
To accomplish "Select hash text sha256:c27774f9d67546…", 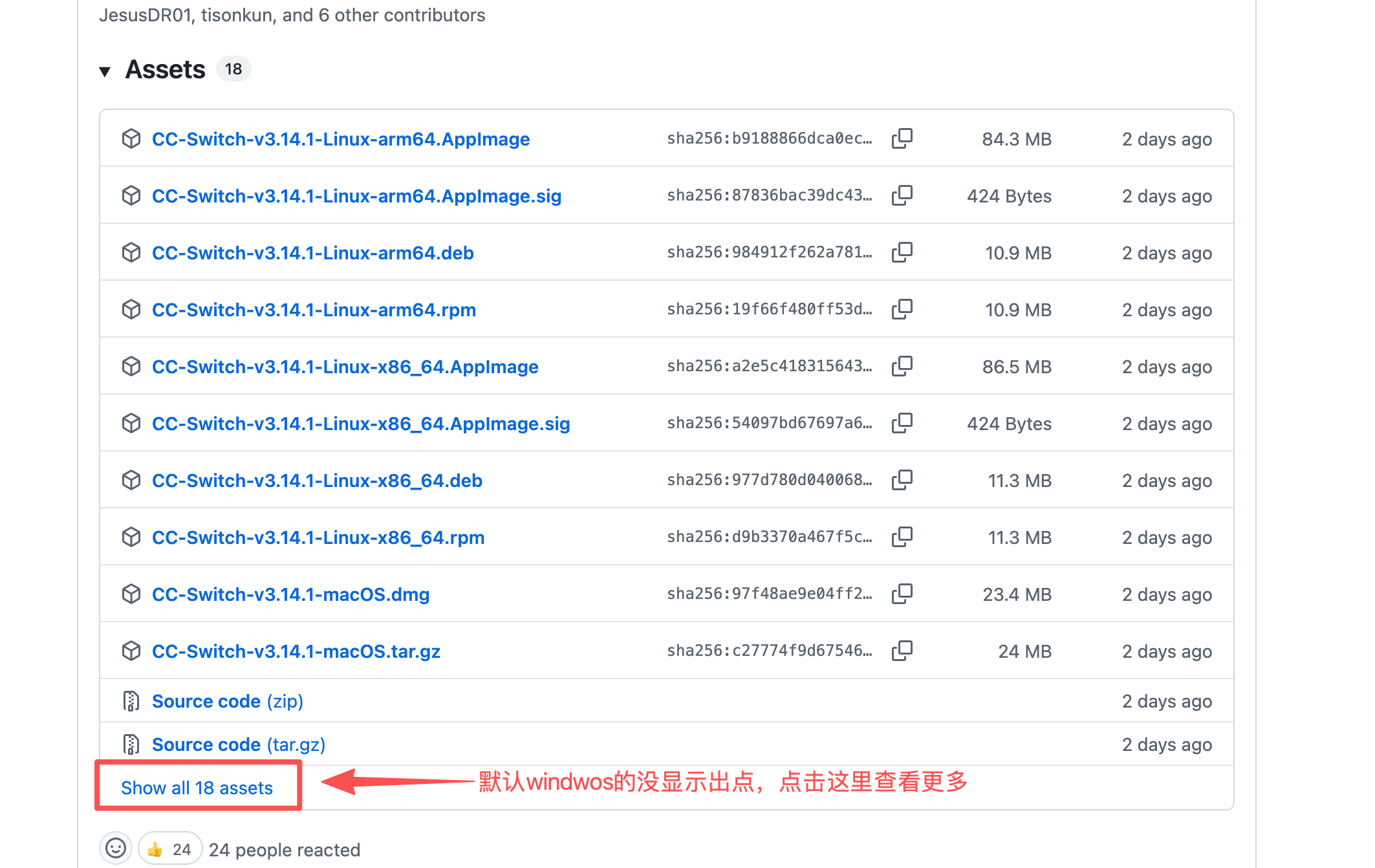I will click(x=769, y=651).
